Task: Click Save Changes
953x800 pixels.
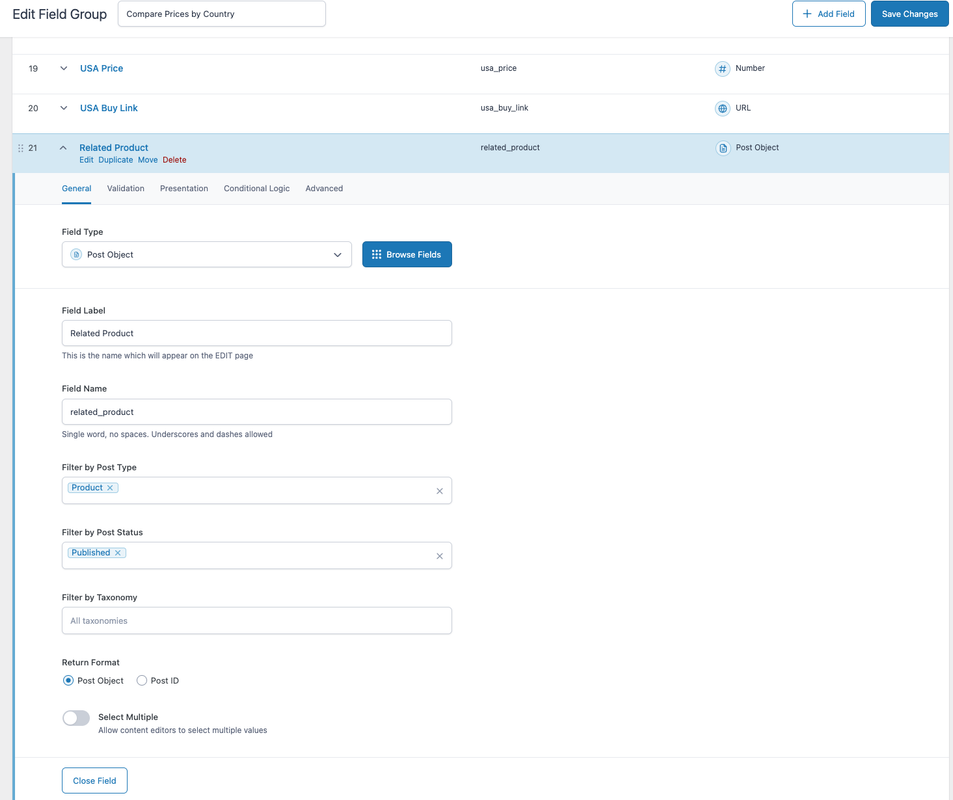Action: pos(909,14)
